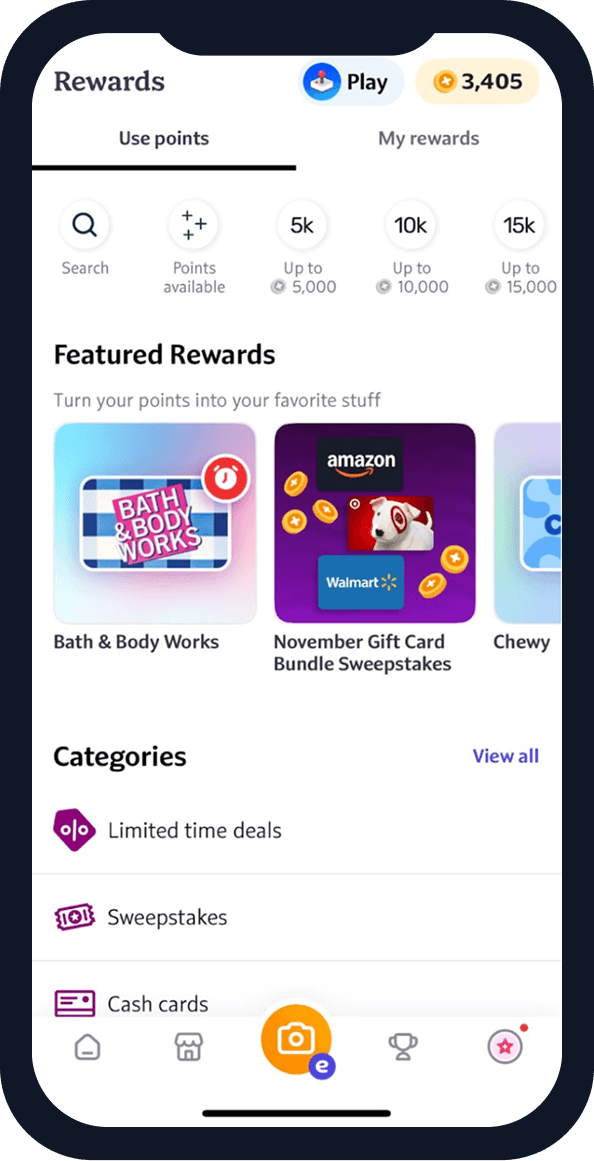Select the Use points tab

click(x=164, y=138)
